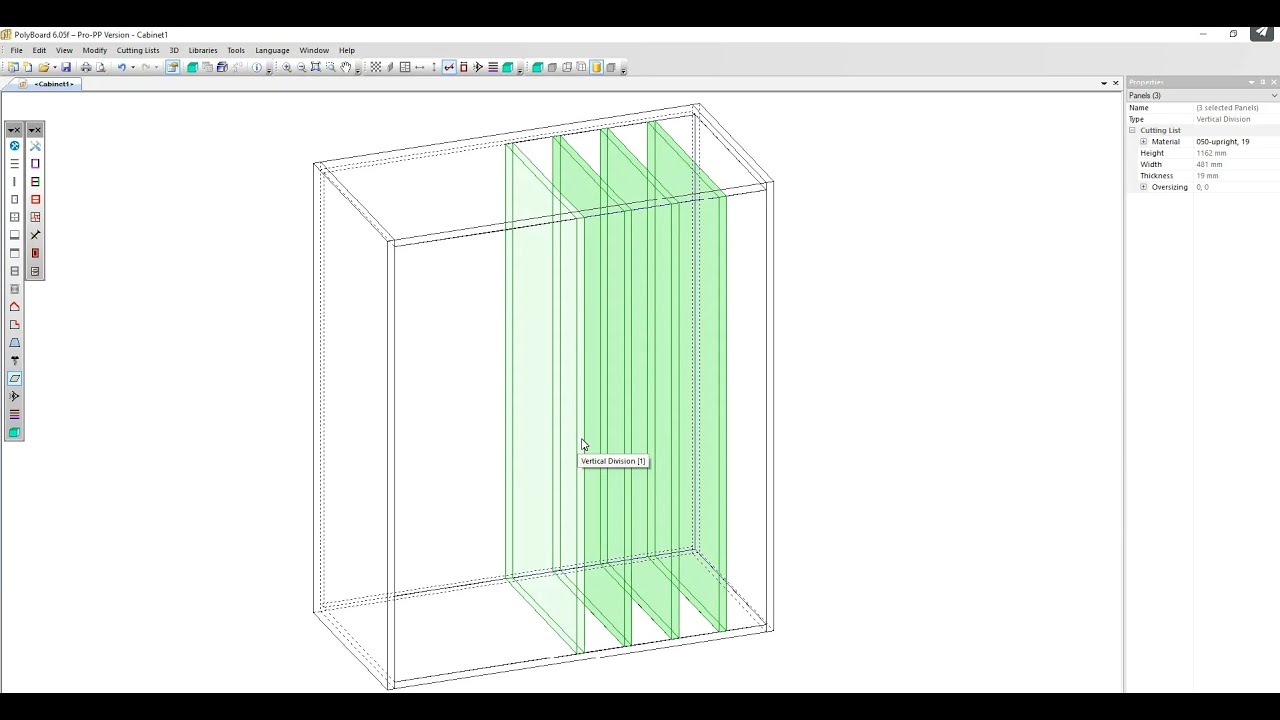Open the Libraries menu
Screen dimensions: 1280x720
click(203, 50)
